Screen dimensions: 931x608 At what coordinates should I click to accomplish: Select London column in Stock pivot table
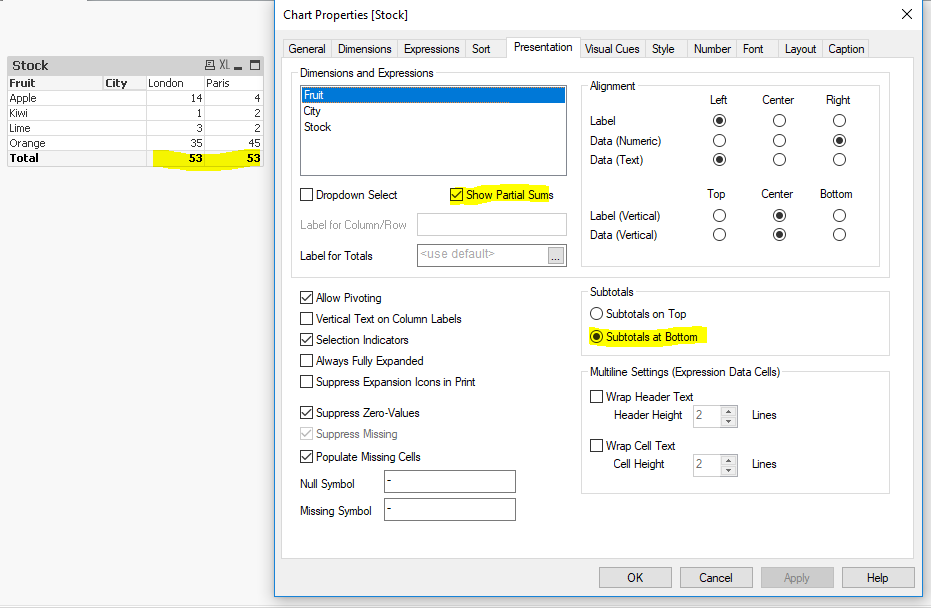tap(175, 83)
